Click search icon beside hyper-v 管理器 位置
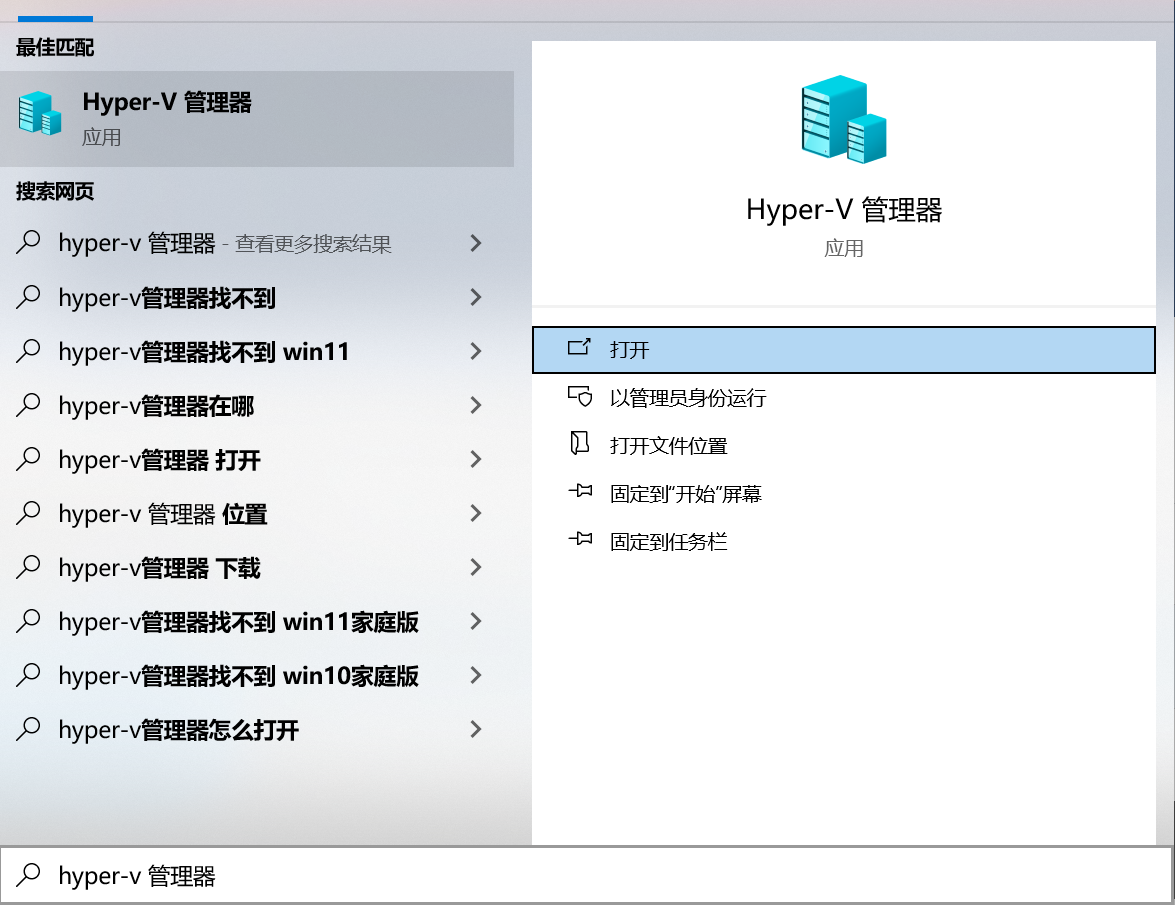 28,512
